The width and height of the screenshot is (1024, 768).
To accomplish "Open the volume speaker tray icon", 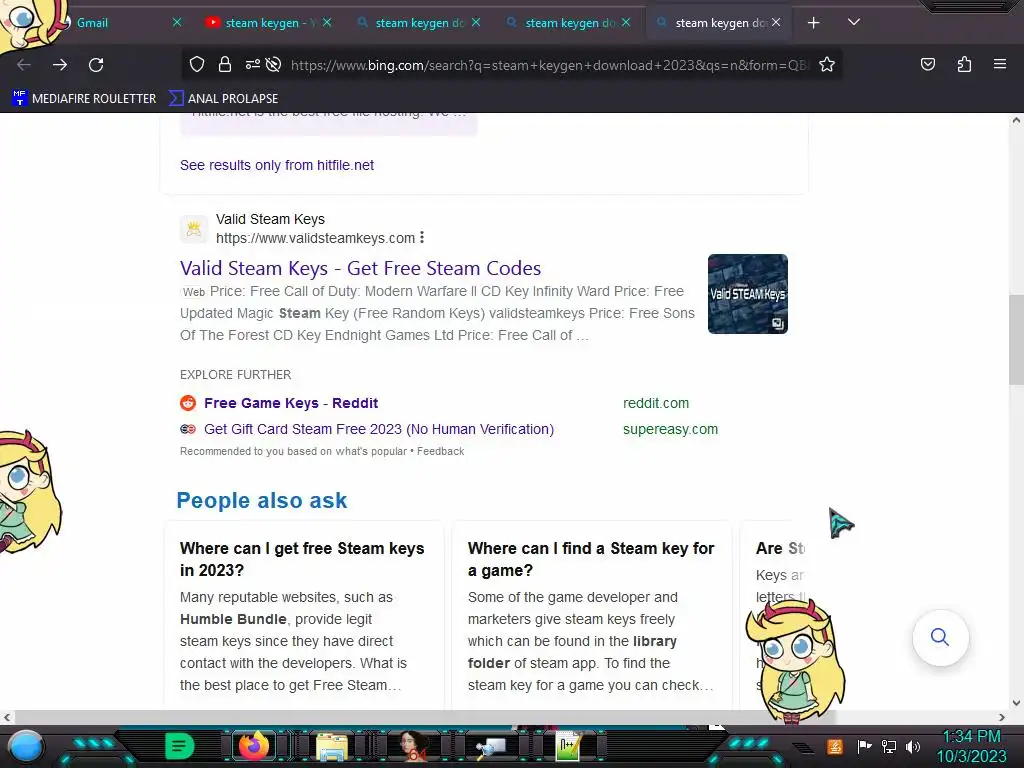I will 913,746.
